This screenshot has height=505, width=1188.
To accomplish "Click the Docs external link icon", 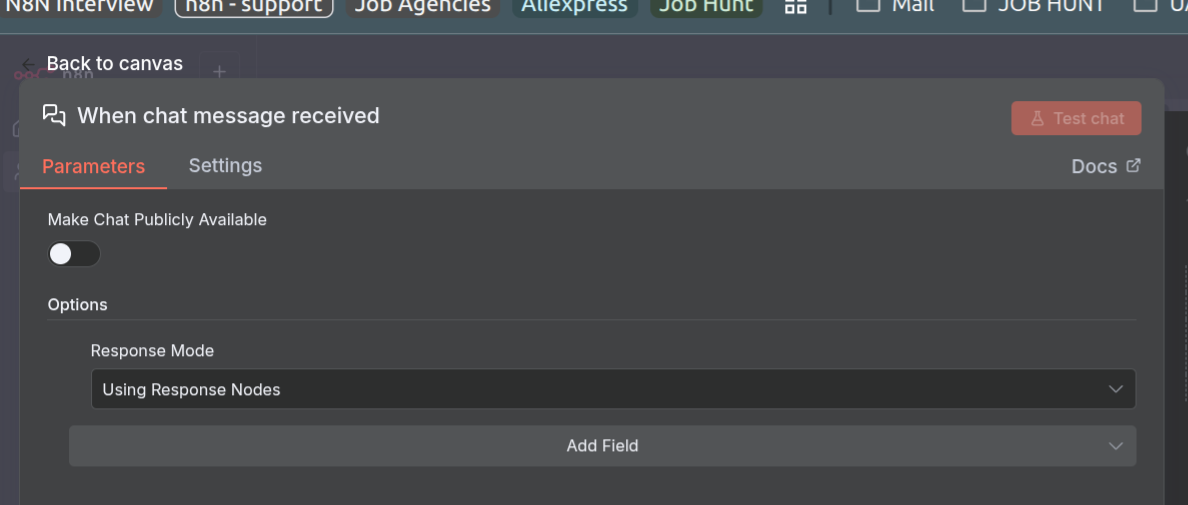I will pos(1133,166).
